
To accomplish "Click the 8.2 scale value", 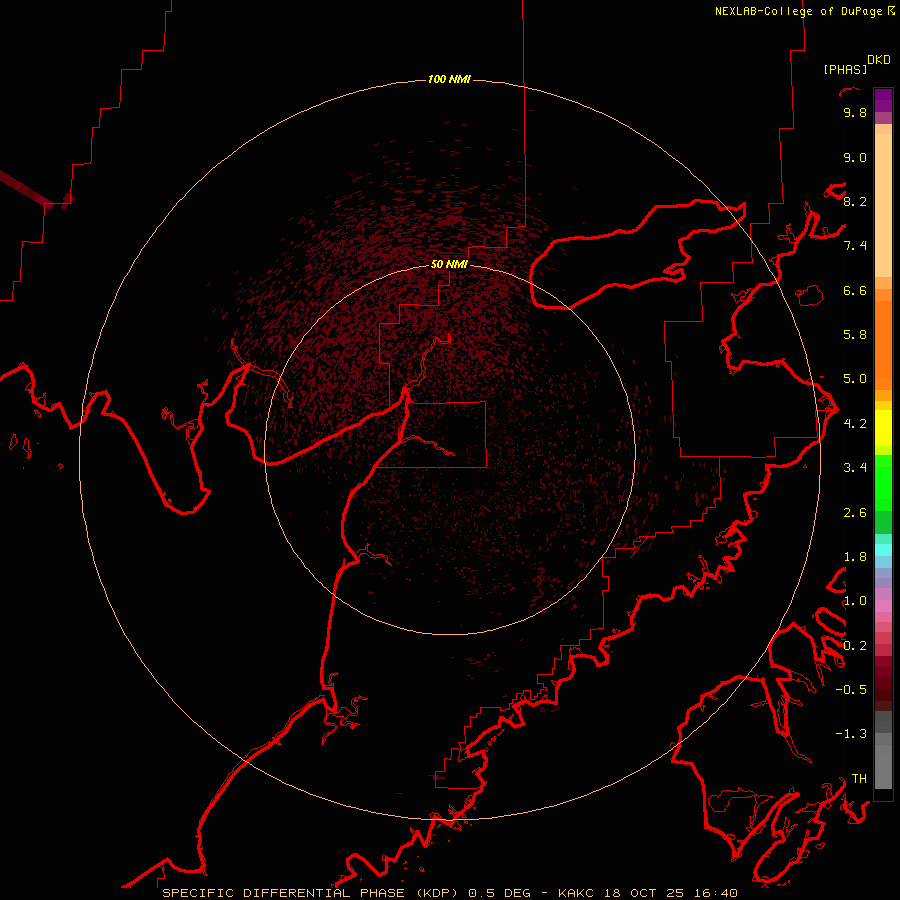I will click(855, 201).
